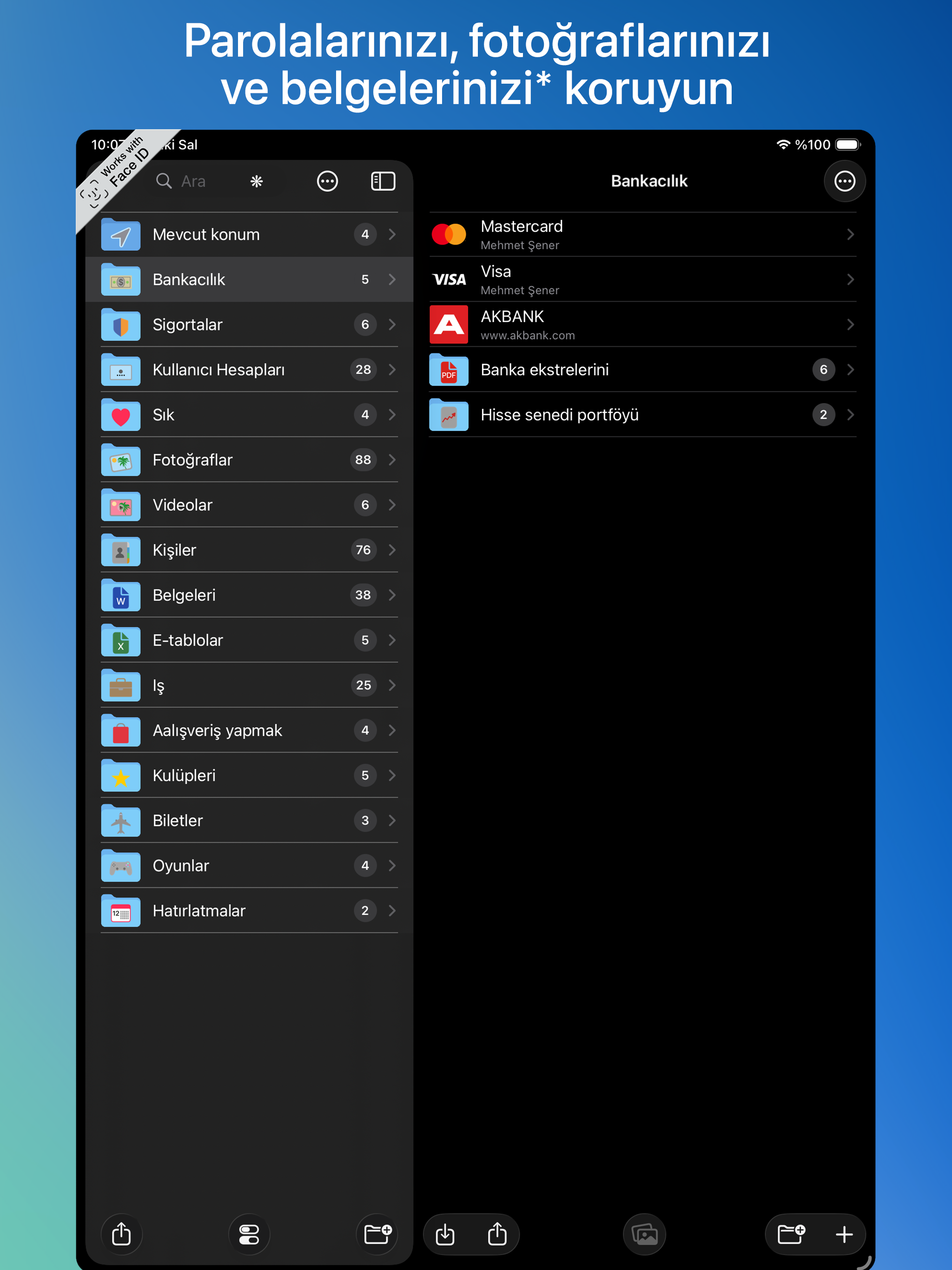Viewport: 952px width, 1270px height.
Task: Toggle the sidebar panel icon
Action: 383,181
